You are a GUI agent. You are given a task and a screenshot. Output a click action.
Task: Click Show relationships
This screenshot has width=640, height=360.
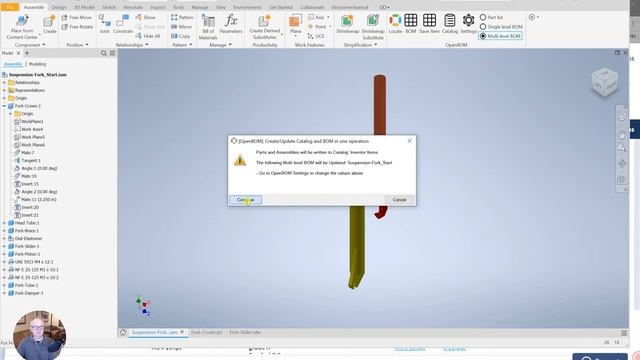(145, 17)
